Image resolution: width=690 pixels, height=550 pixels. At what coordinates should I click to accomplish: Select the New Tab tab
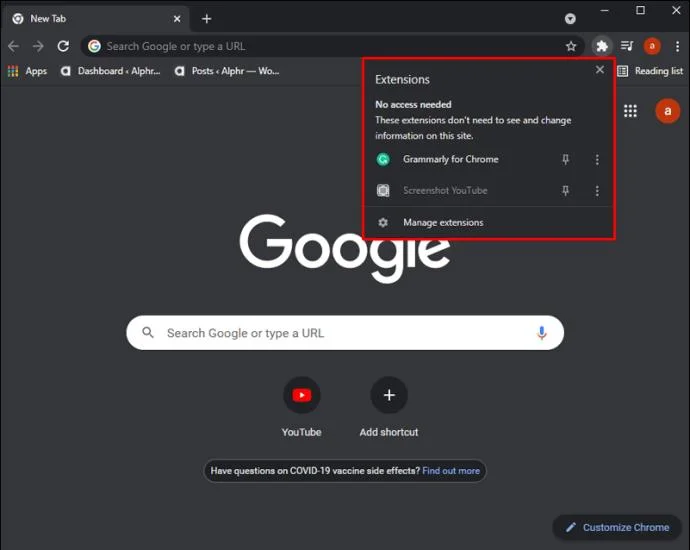[97, 18]
